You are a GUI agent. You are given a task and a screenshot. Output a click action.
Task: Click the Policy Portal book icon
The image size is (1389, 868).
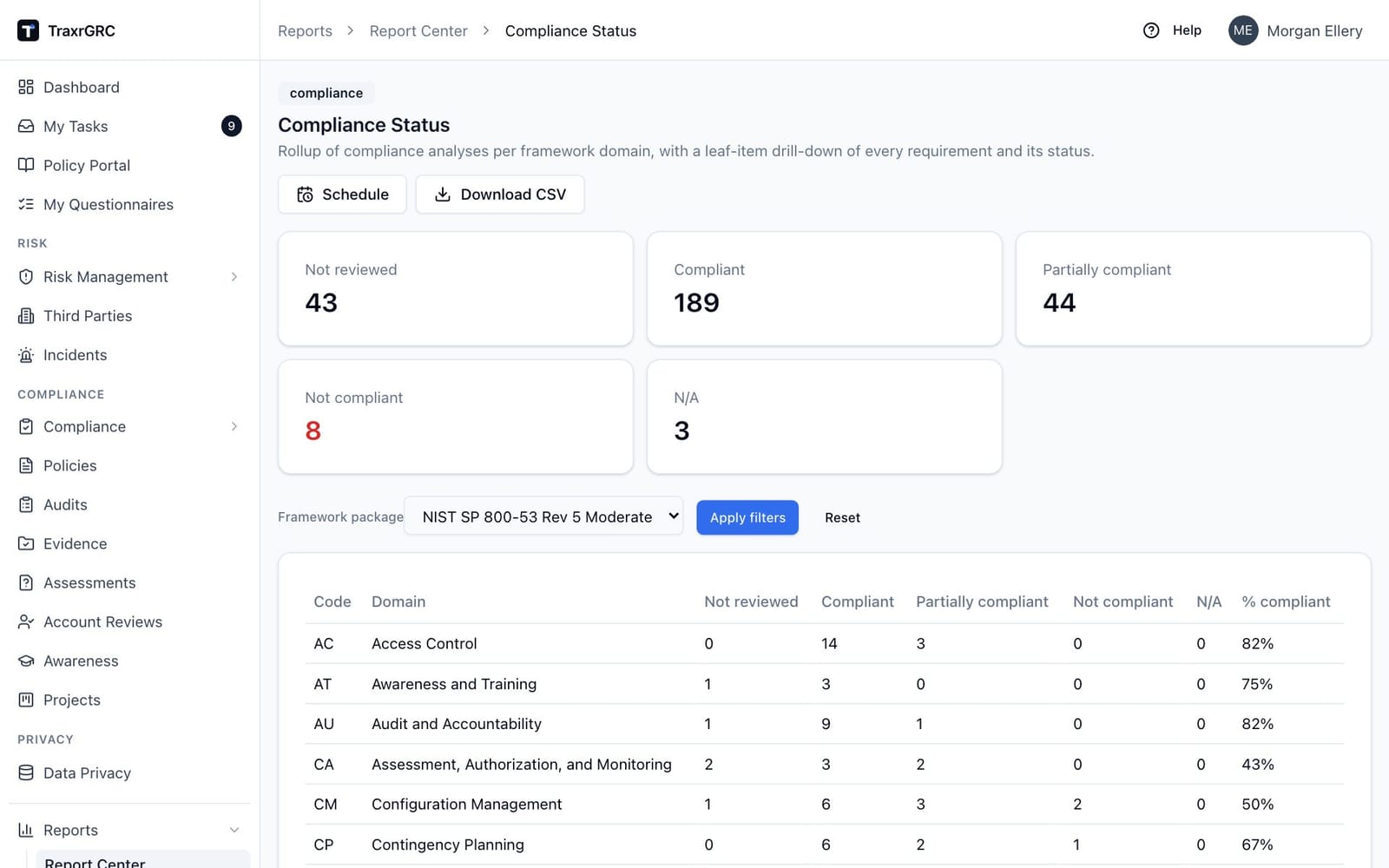point(26,165)
